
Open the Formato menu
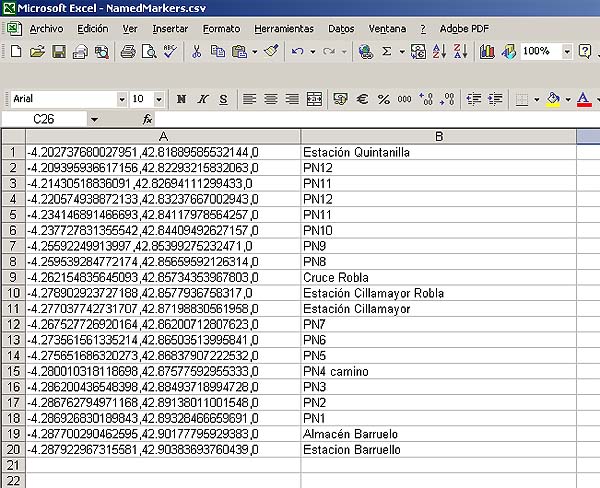coord(221,28)
